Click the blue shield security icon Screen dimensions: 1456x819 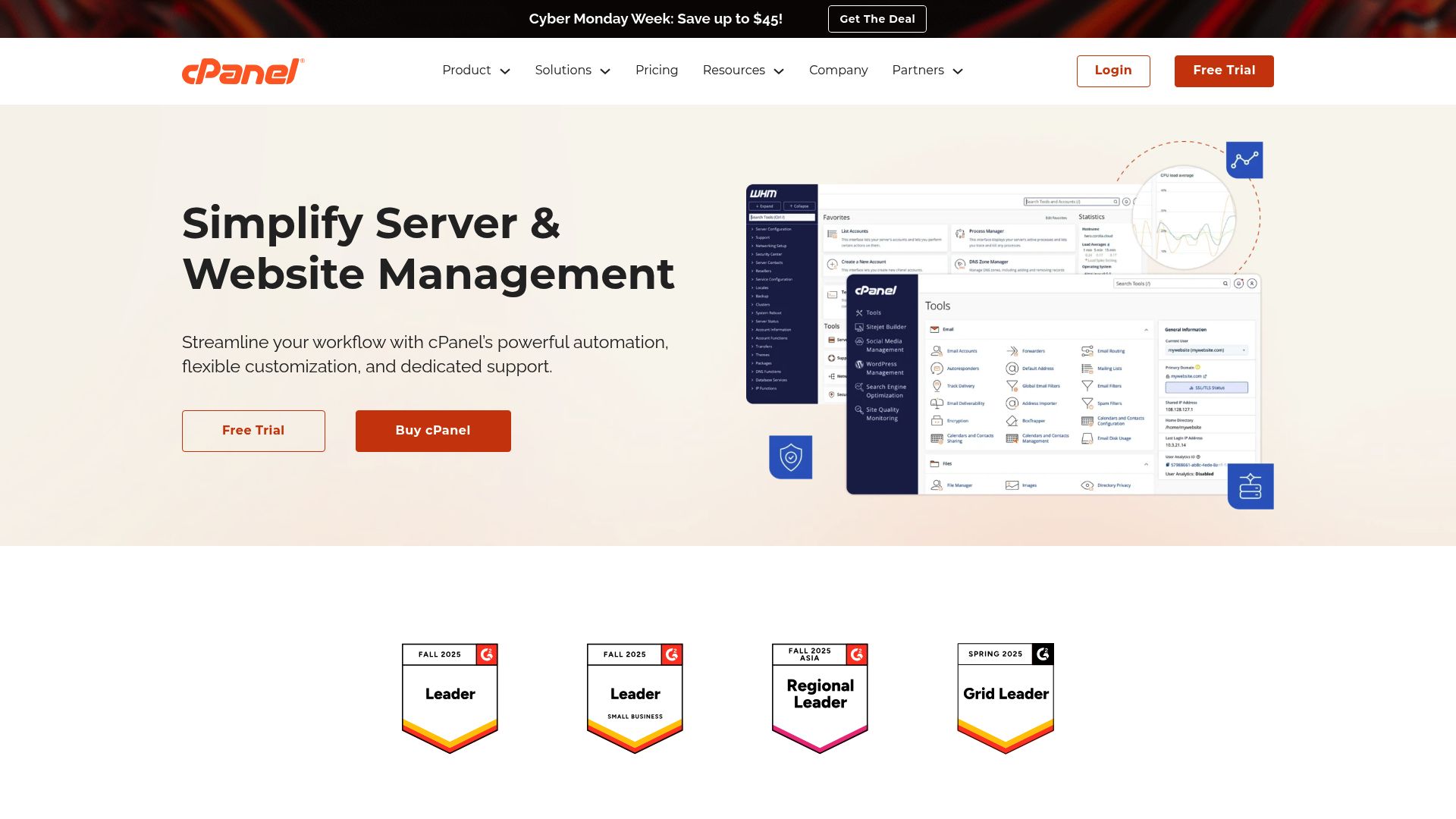click(x=790, y=457)
